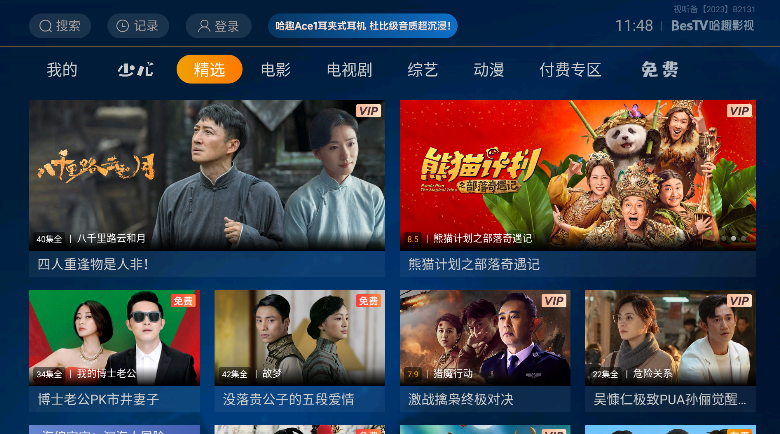Switch to the 电影 tab

(276, 70)
